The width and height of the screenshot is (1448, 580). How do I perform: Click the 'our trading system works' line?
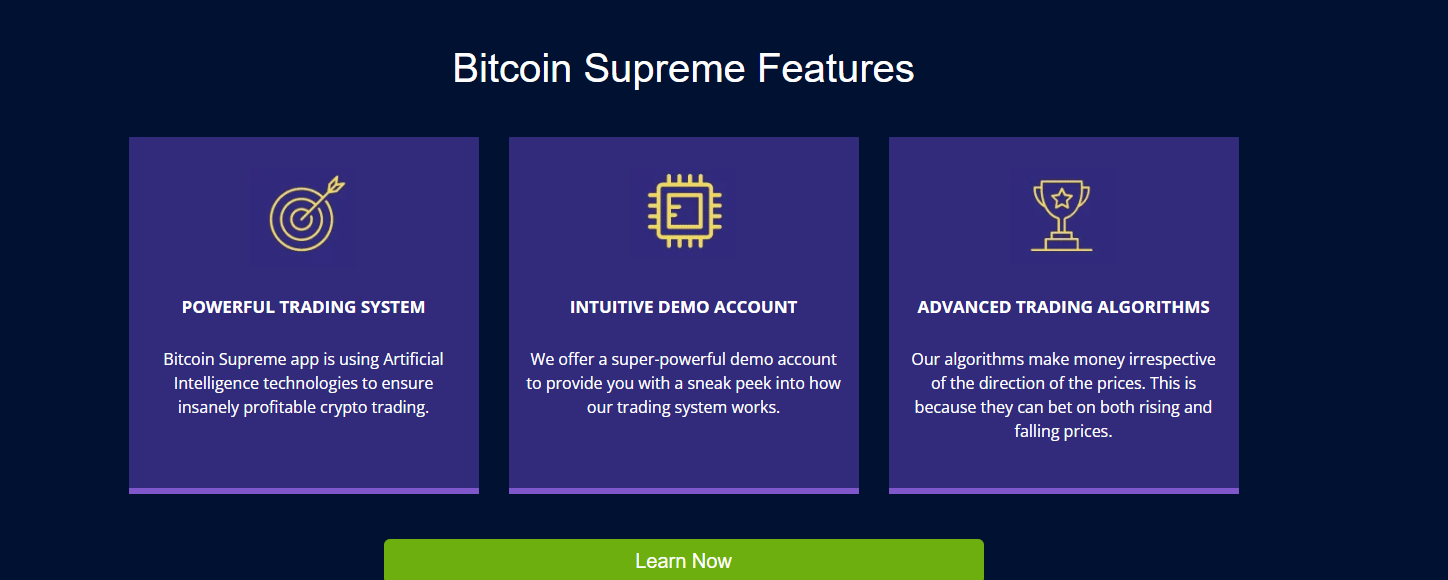(684, 407)
